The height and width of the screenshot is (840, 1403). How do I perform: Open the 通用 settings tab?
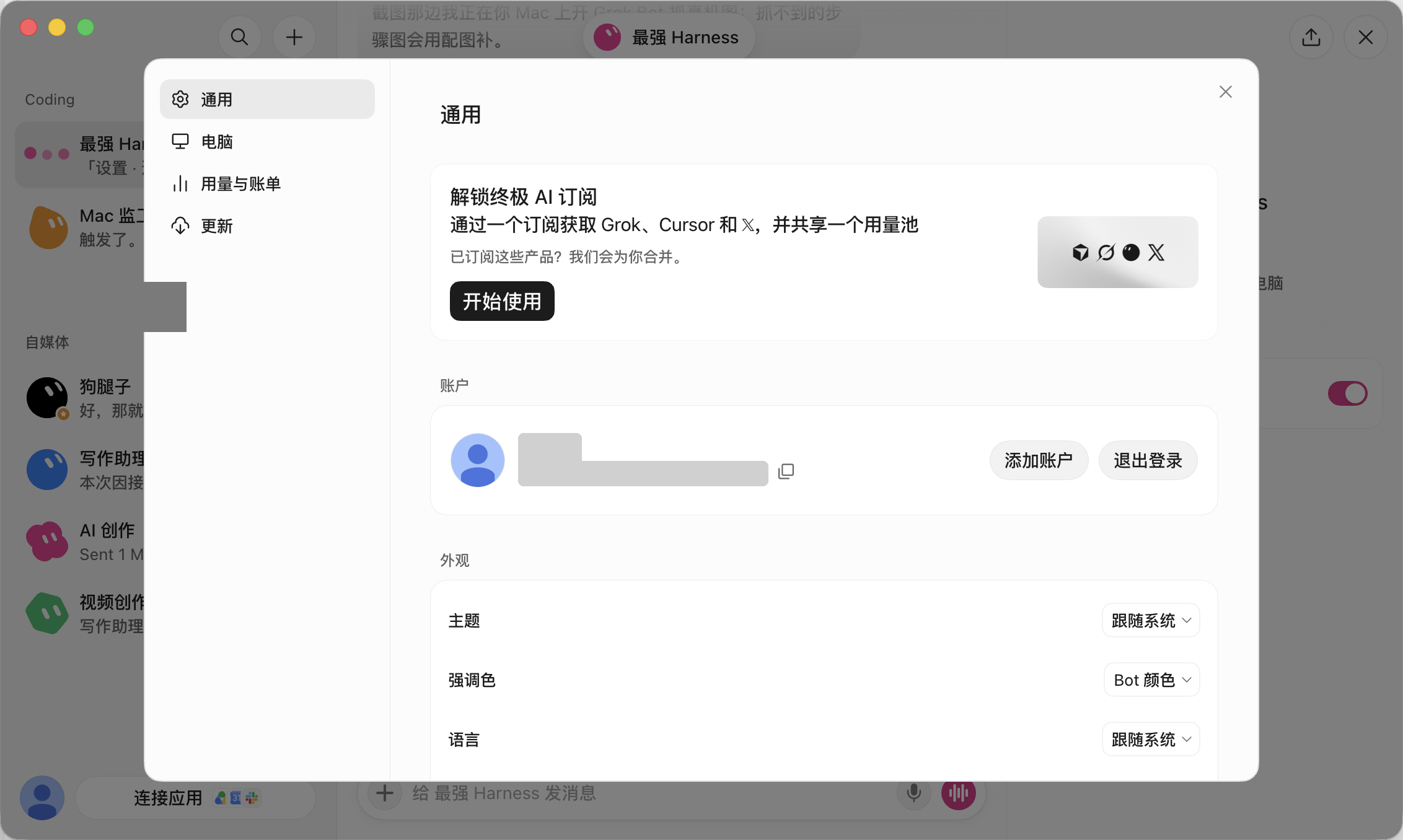click(x=267, y=99)
